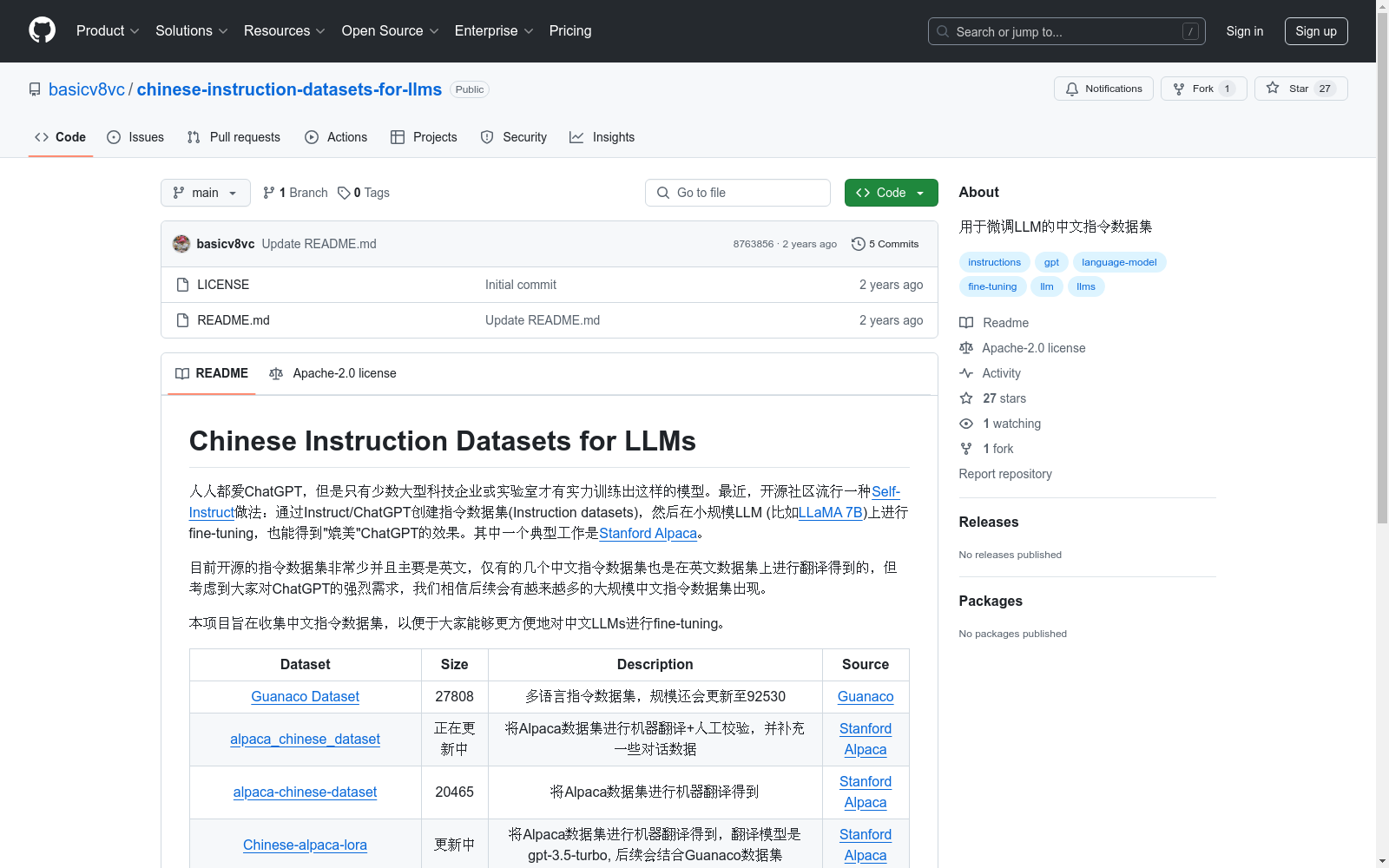Click the fork icon beside 1 fork
The width and height of the screenshot is (1389, 868).
coord(966,449)
